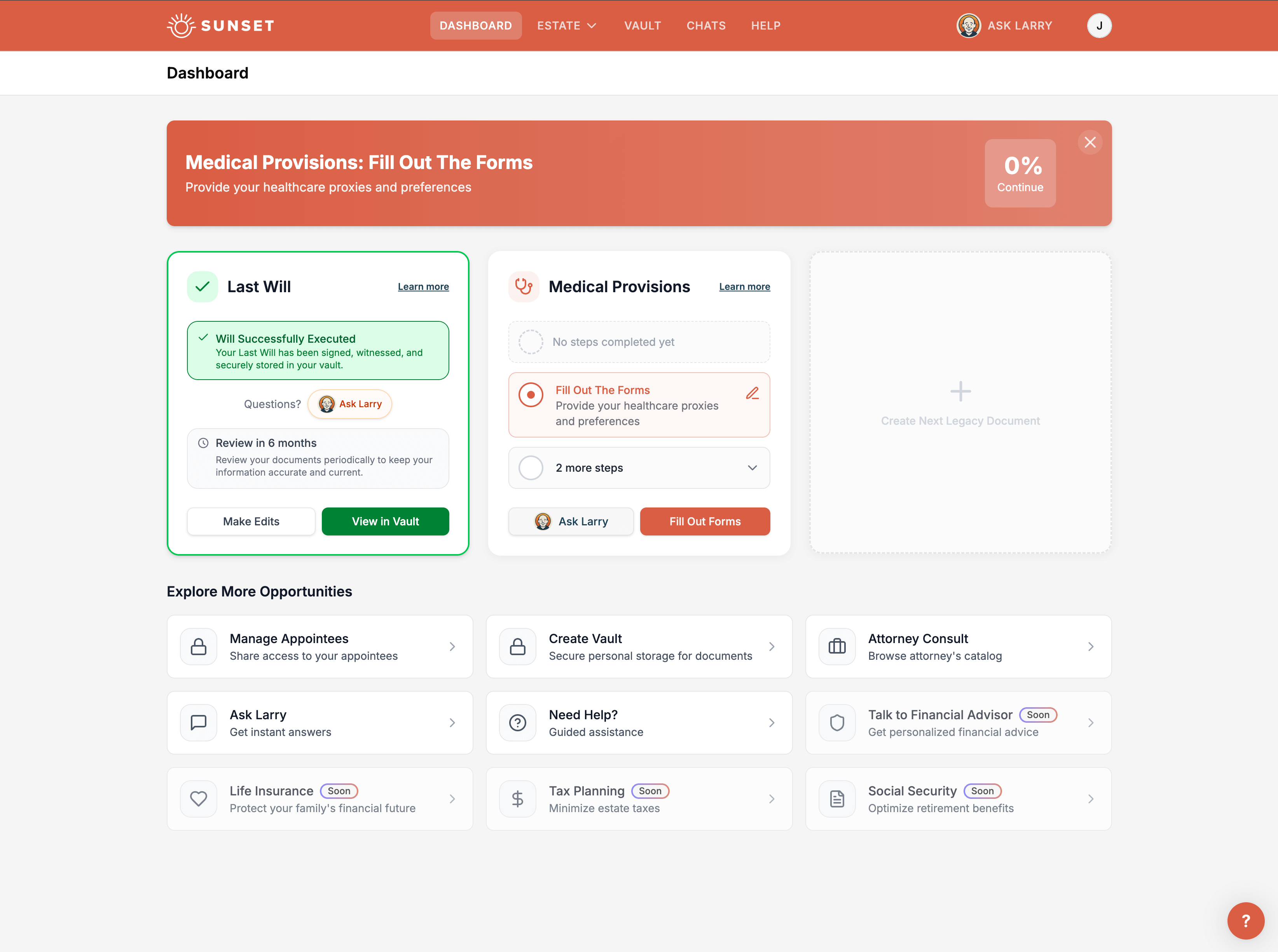Select the 2 more steps circle
This screenshot has height=952, width=1278.
point(530,467)
